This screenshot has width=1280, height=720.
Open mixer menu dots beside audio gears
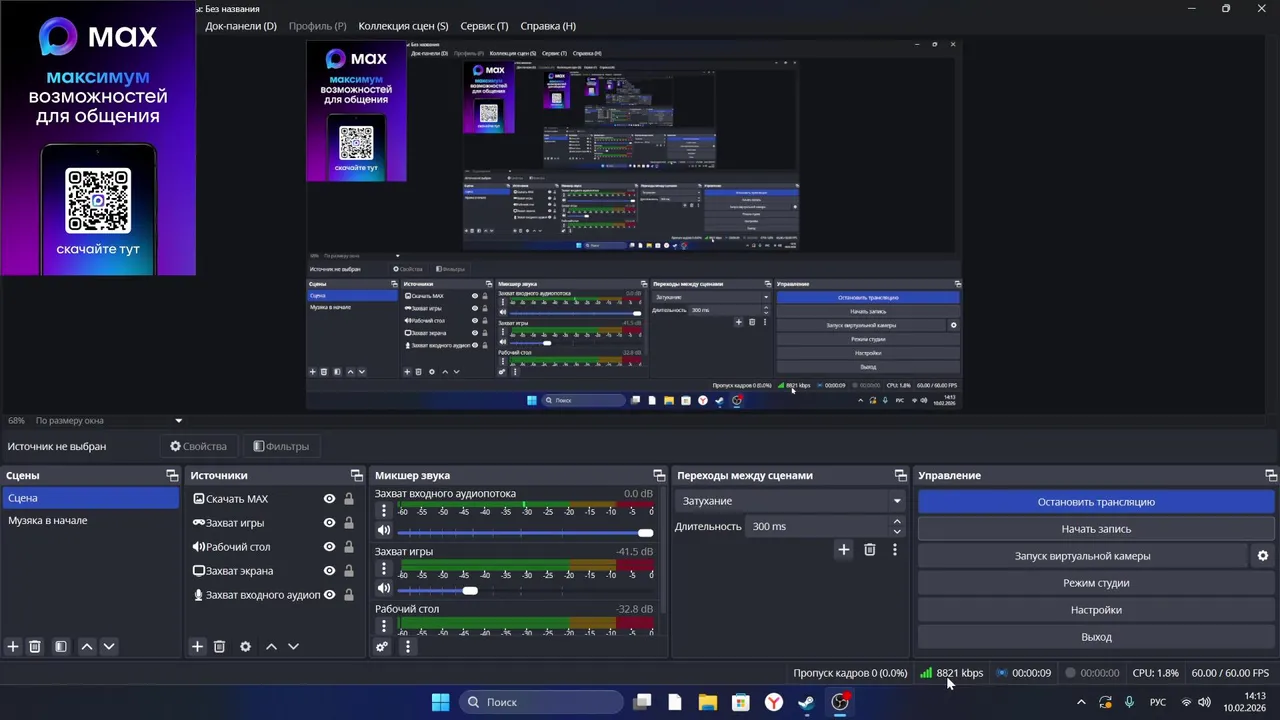click(x=407, y=647)
